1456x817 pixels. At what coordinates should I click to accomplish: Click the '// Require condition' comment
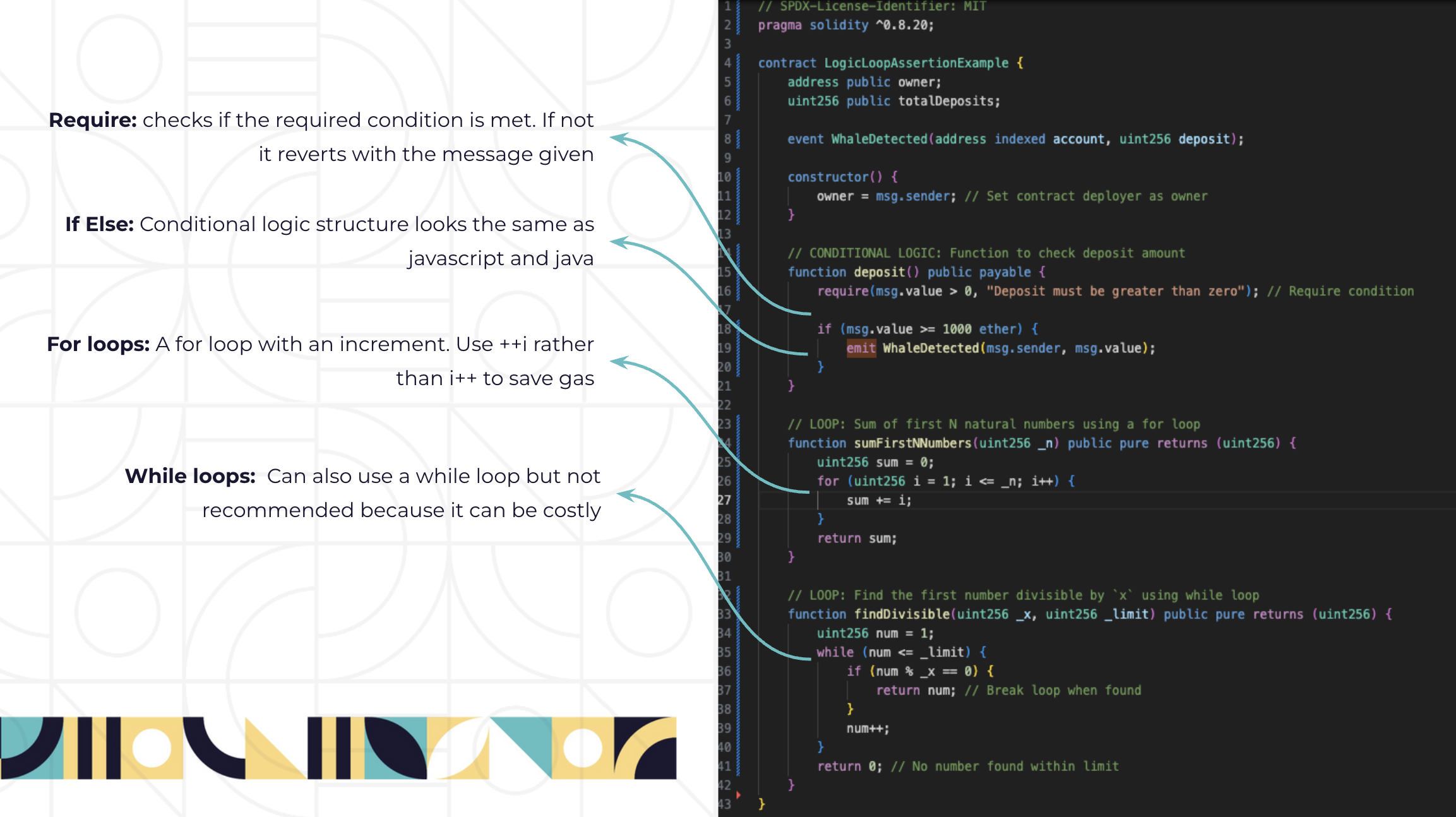tap(1340, 291)
